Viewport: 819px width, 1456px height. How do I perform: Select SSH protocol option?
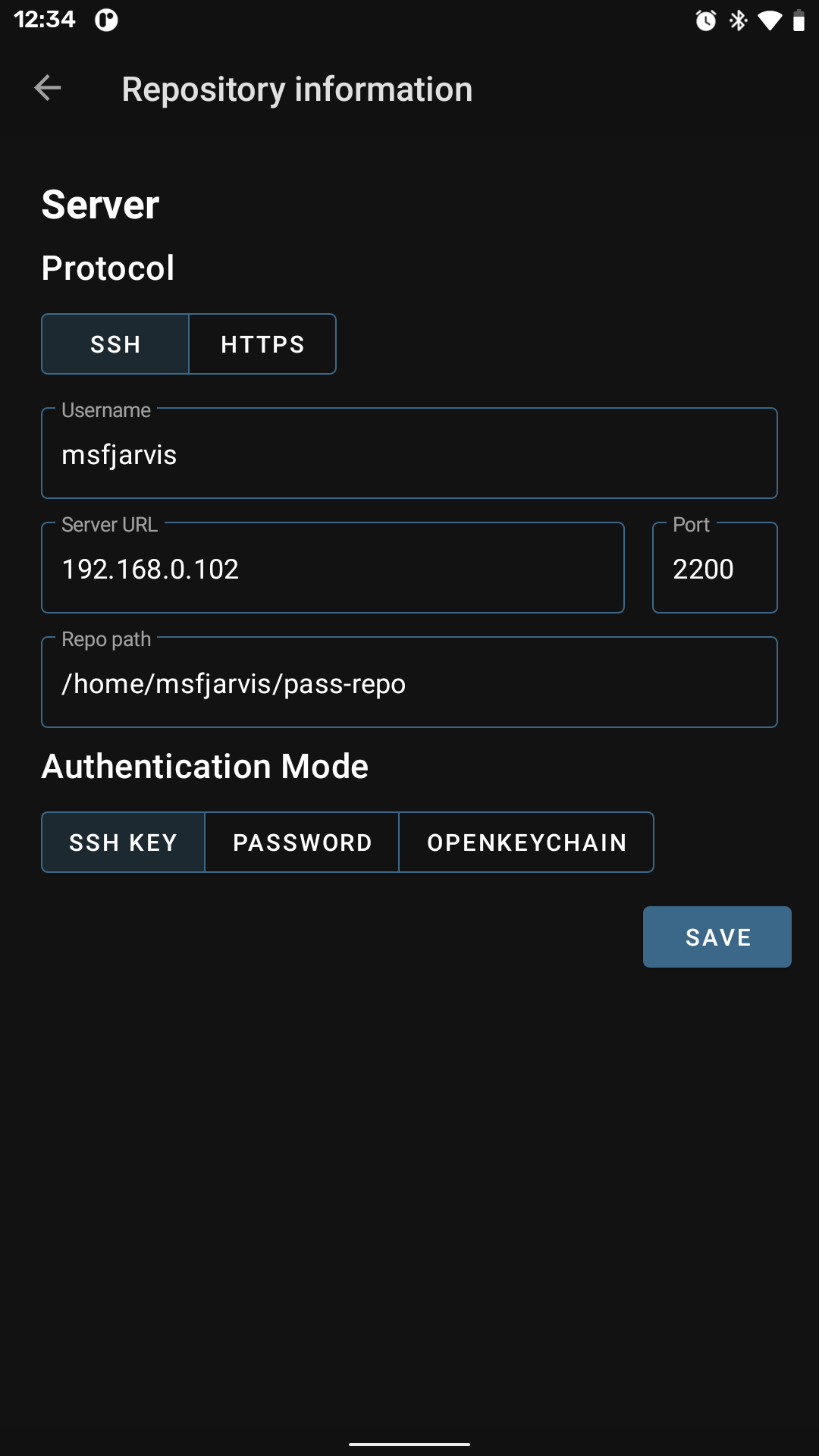click(115, 344)
